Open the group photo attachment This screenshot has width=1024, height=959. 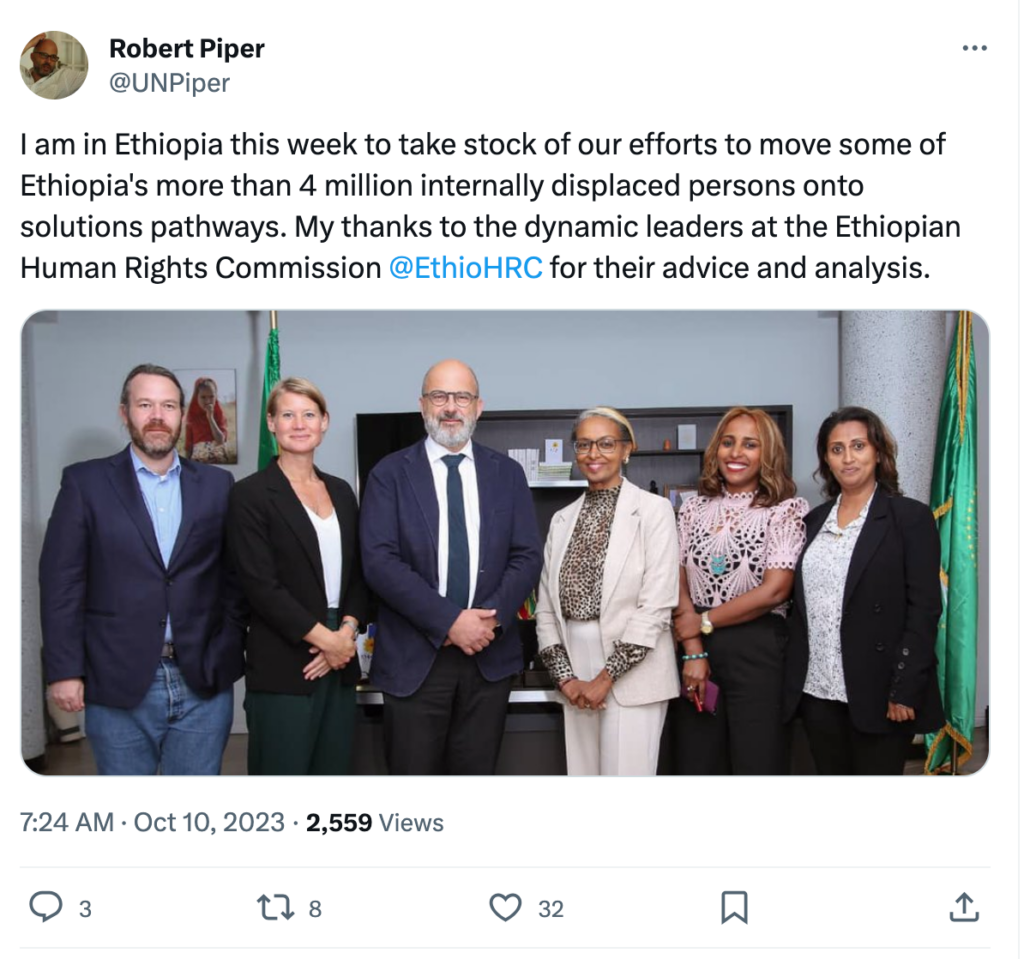coord(505,542)
